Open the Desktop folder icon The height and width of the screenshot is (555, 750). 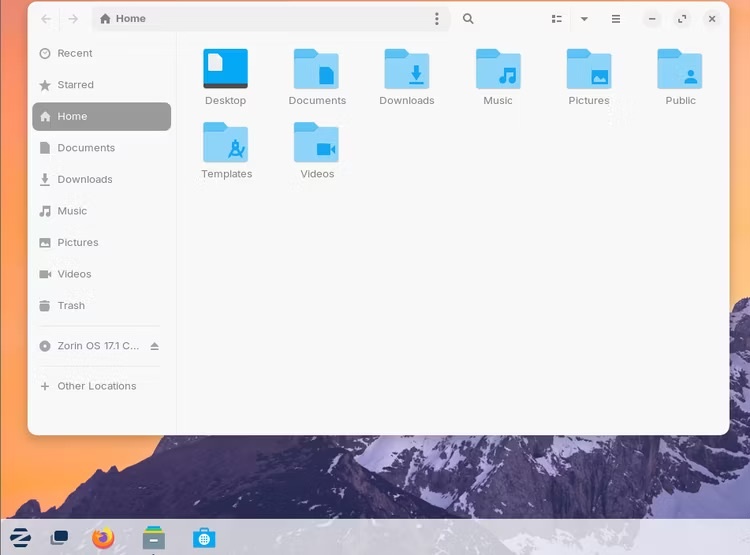pyautogui.click(x=225, y=69)
